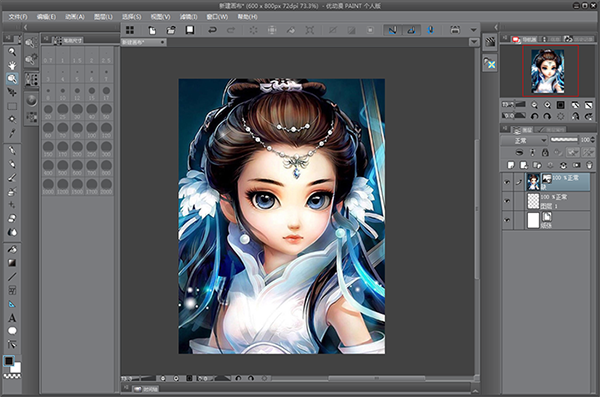Select the Airbrush tool
The width and height of the screenshot is (600, 397).
point(12,191)
